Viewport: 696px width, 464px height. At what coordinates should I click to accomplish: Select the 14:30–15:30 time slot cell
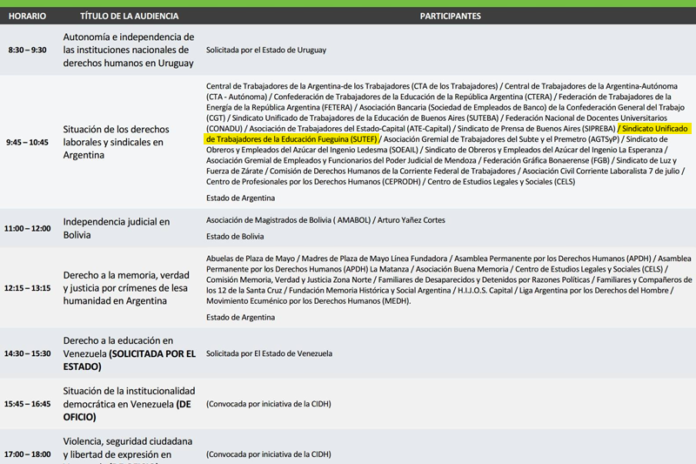point(28,354)
